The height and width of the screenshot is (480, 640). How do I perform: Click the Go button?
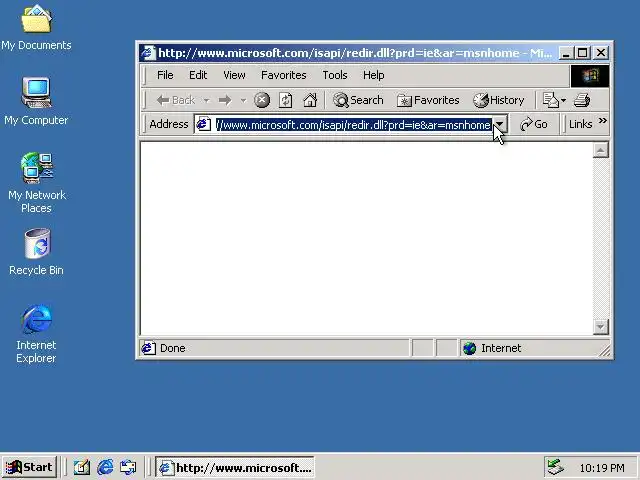click(534, 124)
